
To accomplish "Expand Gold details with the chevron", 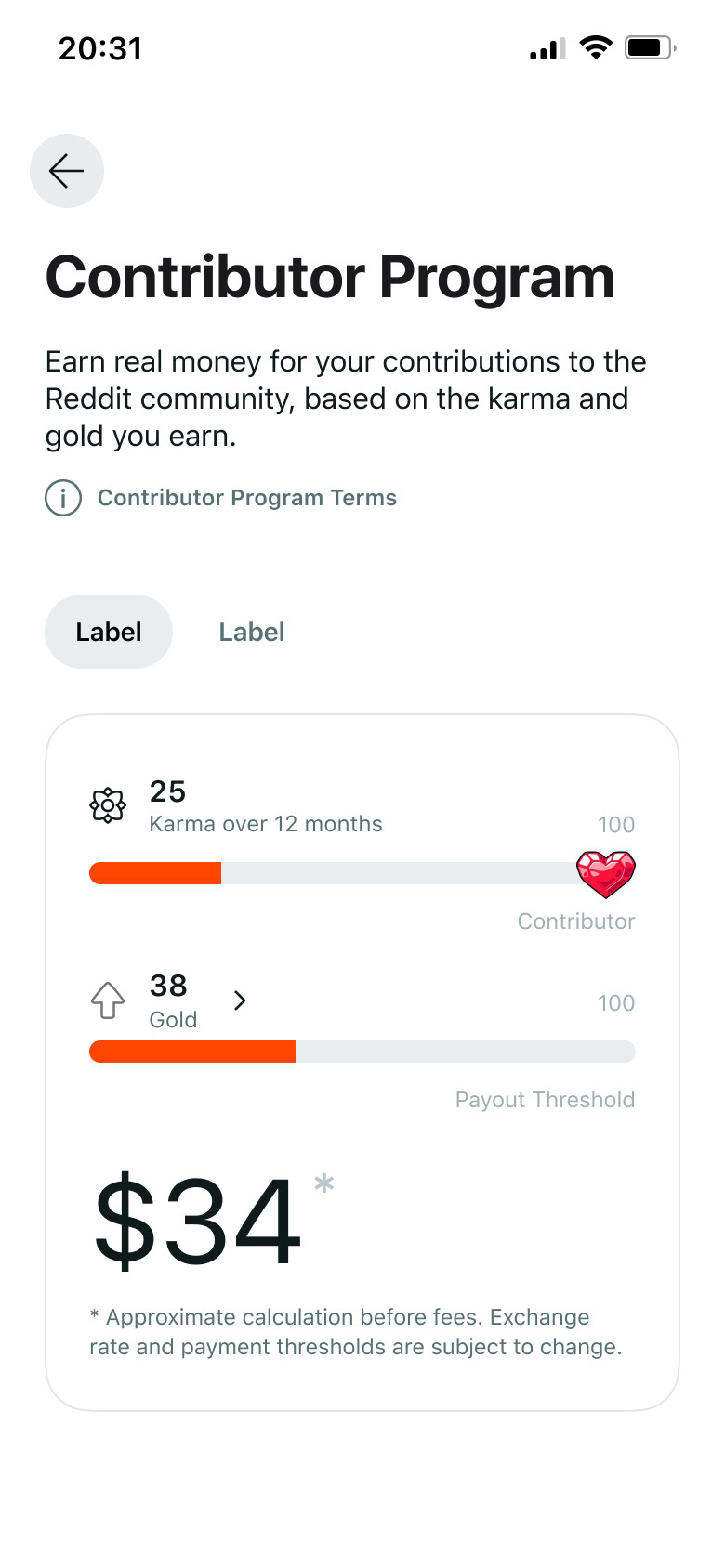I will [240, 1000].
